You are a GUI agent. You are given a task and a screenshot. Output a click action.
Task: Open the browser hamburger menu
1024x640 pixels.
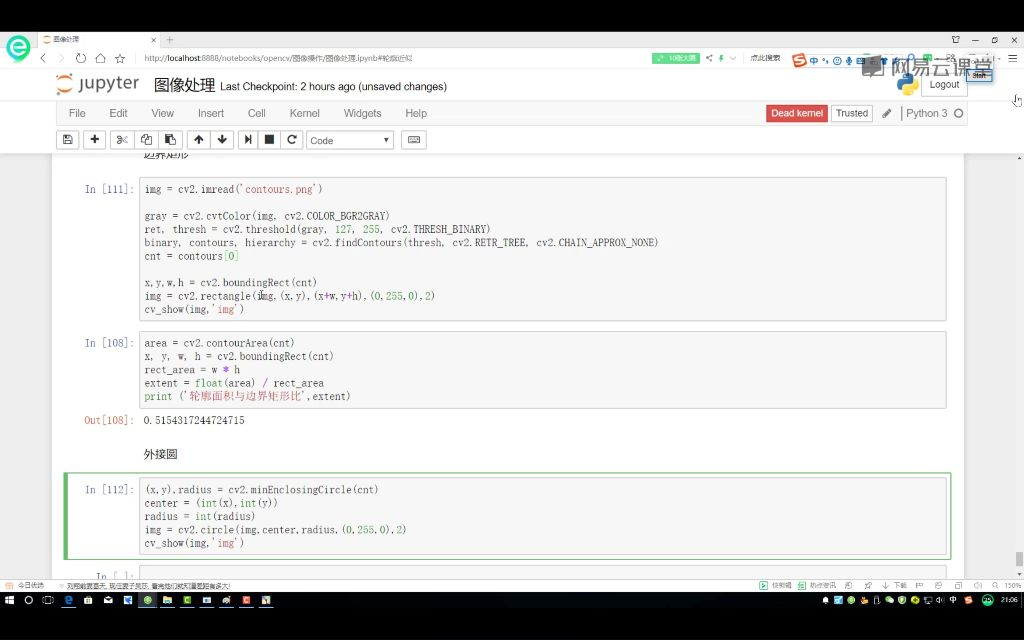click(1012, 58)
